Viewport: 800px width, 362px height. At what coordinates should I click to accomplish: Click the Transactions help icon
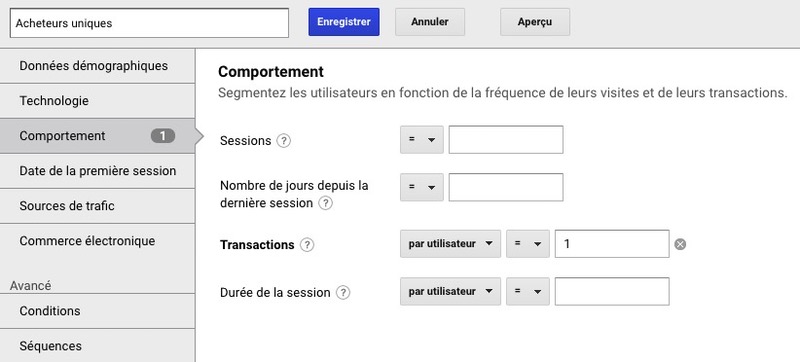tap(307, 245)
